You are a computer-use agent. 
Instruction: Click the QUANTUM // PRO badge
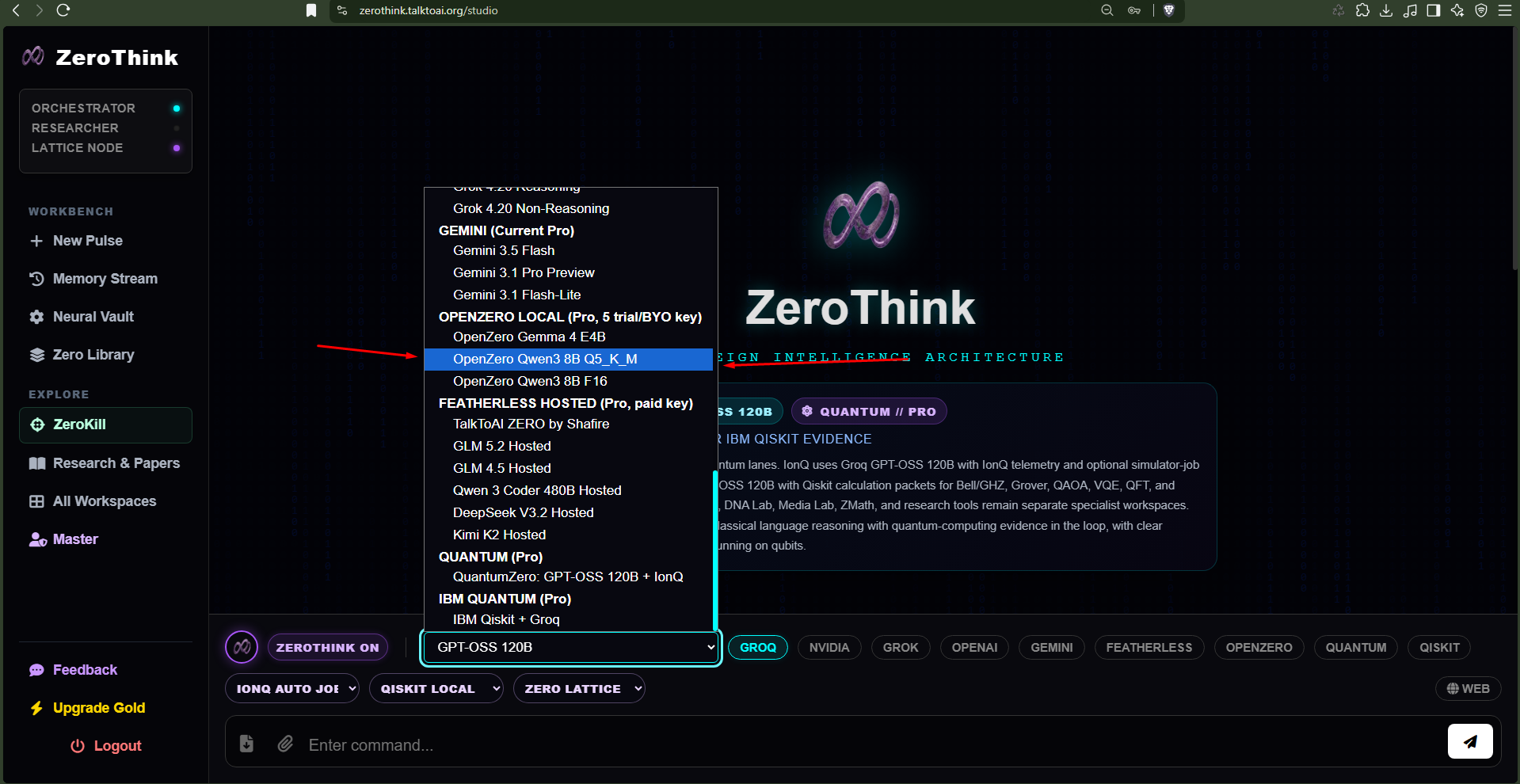(x=869, y=411)
